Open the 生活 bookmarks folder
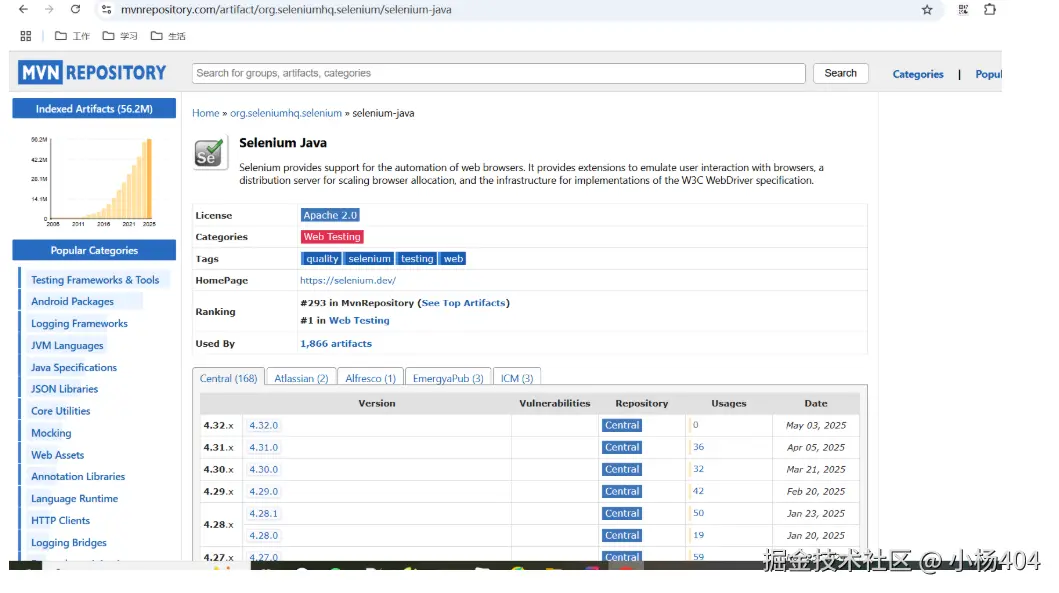This screenshot has height=593, width=1059. pos(167,36)
